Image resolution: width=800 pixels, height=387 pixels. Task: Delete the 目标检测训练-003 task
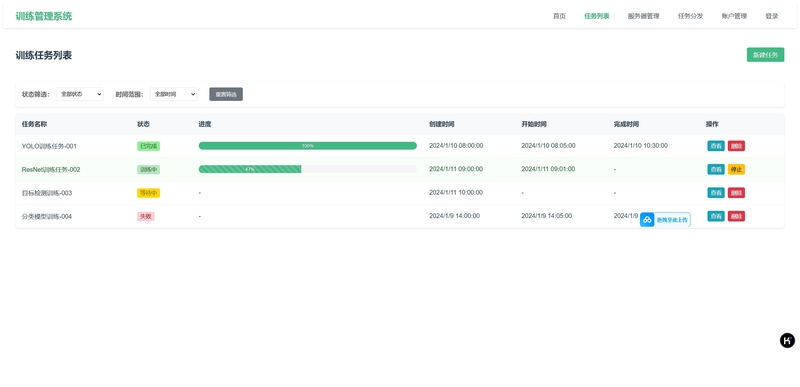click(736, 193)
